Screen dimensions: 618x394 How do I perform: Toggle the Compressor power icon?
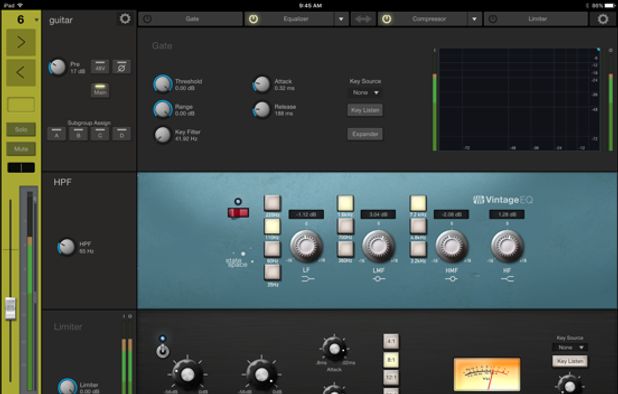coord(387,19)
